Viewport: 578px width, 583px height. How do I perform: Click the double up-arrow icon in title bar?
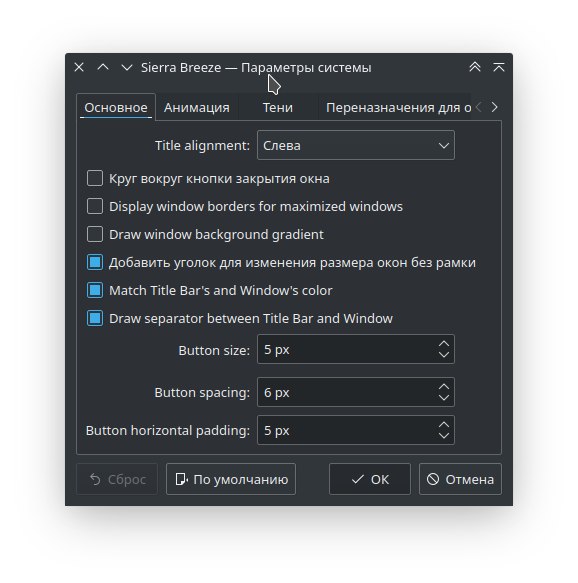click(475, 67)
